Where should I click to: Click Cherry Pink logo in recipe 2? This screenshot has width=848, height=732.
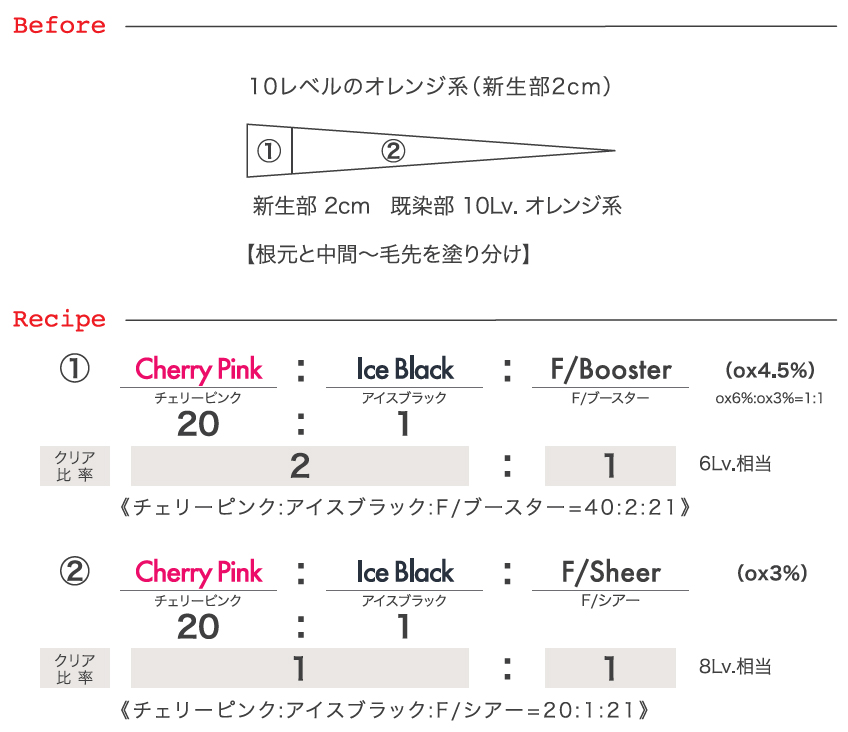198,573
